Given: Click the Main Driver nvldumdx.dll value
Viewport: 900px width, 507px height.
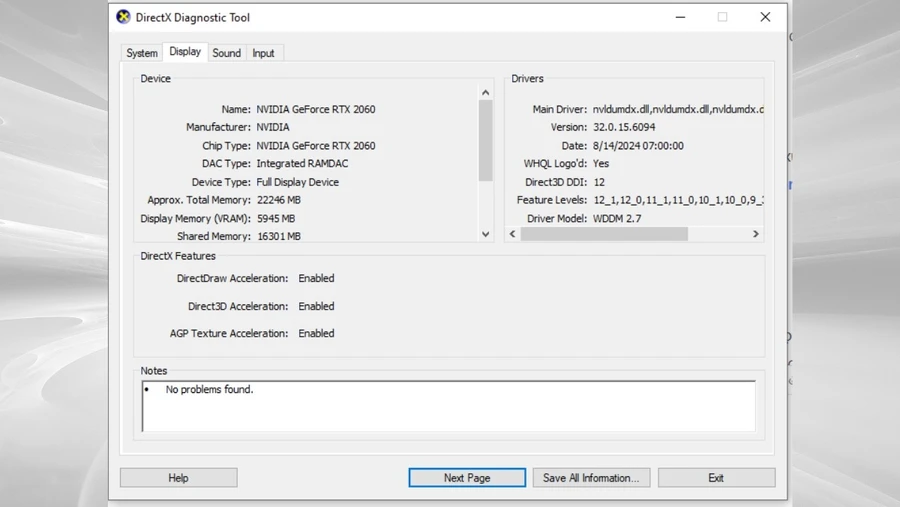Looking at the screenshot, I should coord(678,109).
